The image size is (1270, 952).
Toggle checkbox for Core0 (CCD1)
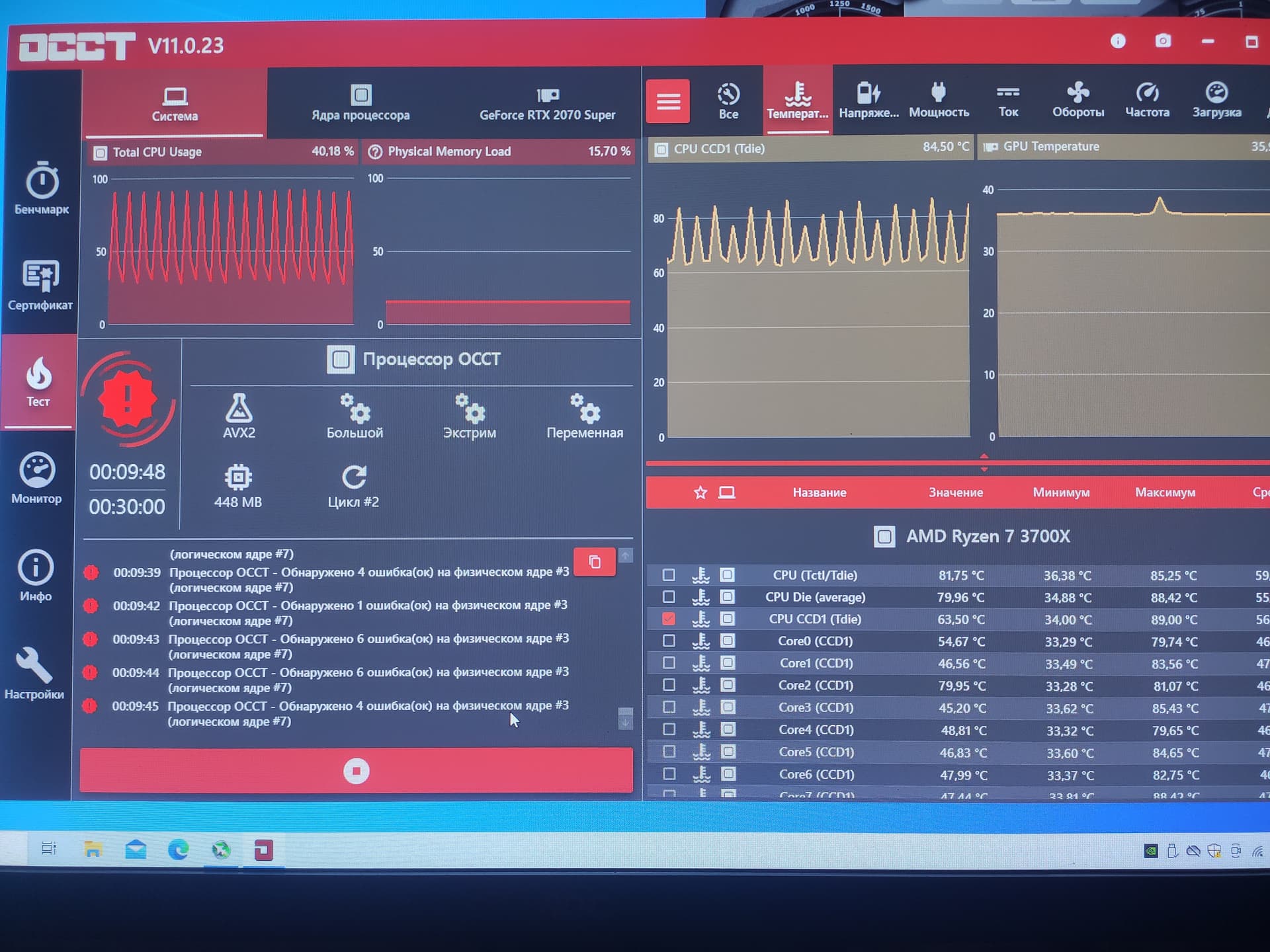[x=669, y=641]
